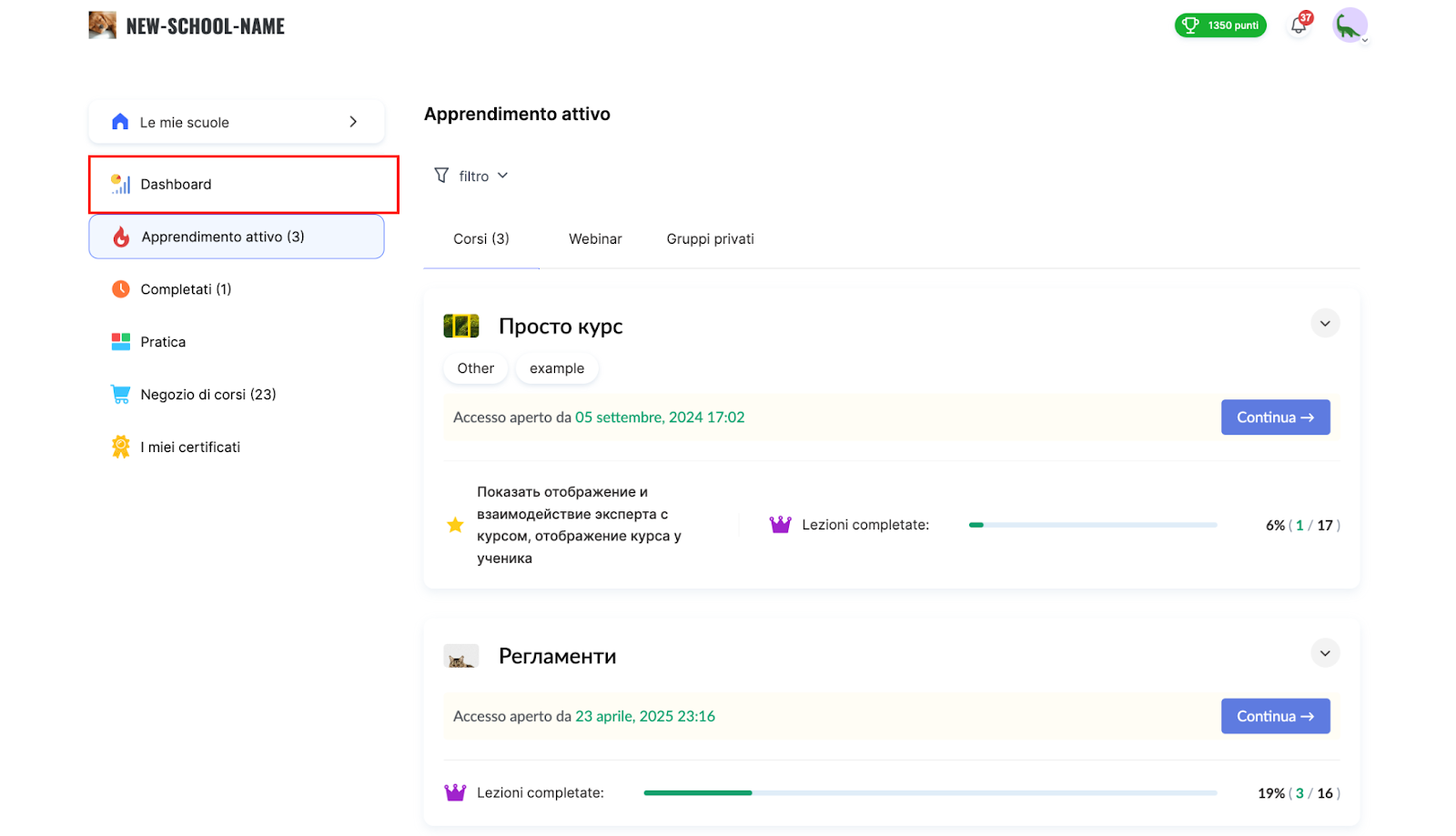Continue the Просто курс course

(1275, 418)
